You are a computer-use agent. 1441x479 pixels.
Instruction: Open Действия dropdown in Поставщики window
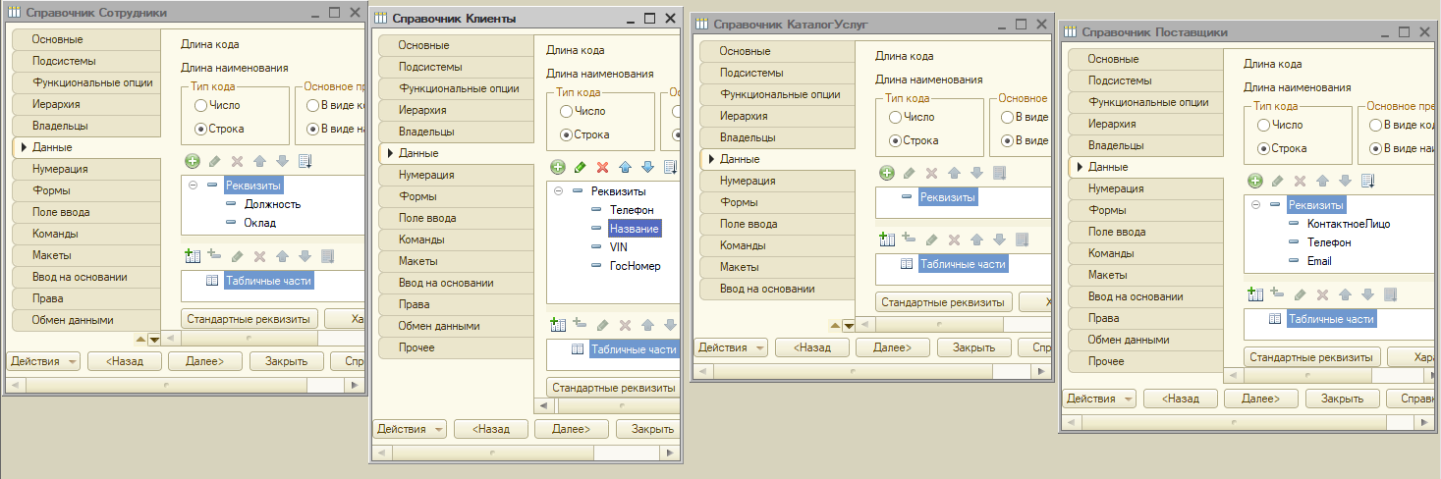(1100, 397)
